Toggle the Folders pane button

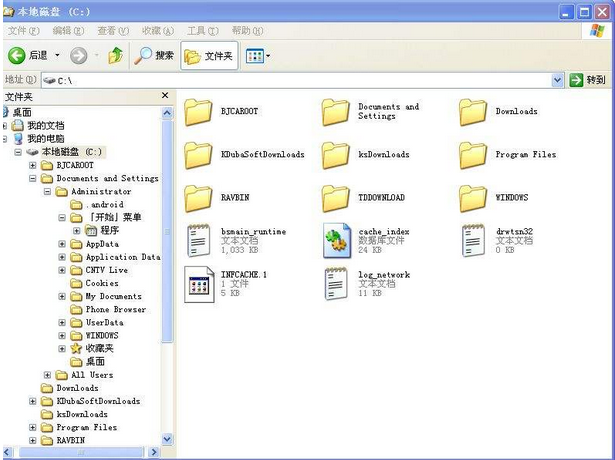pos(209,56)
